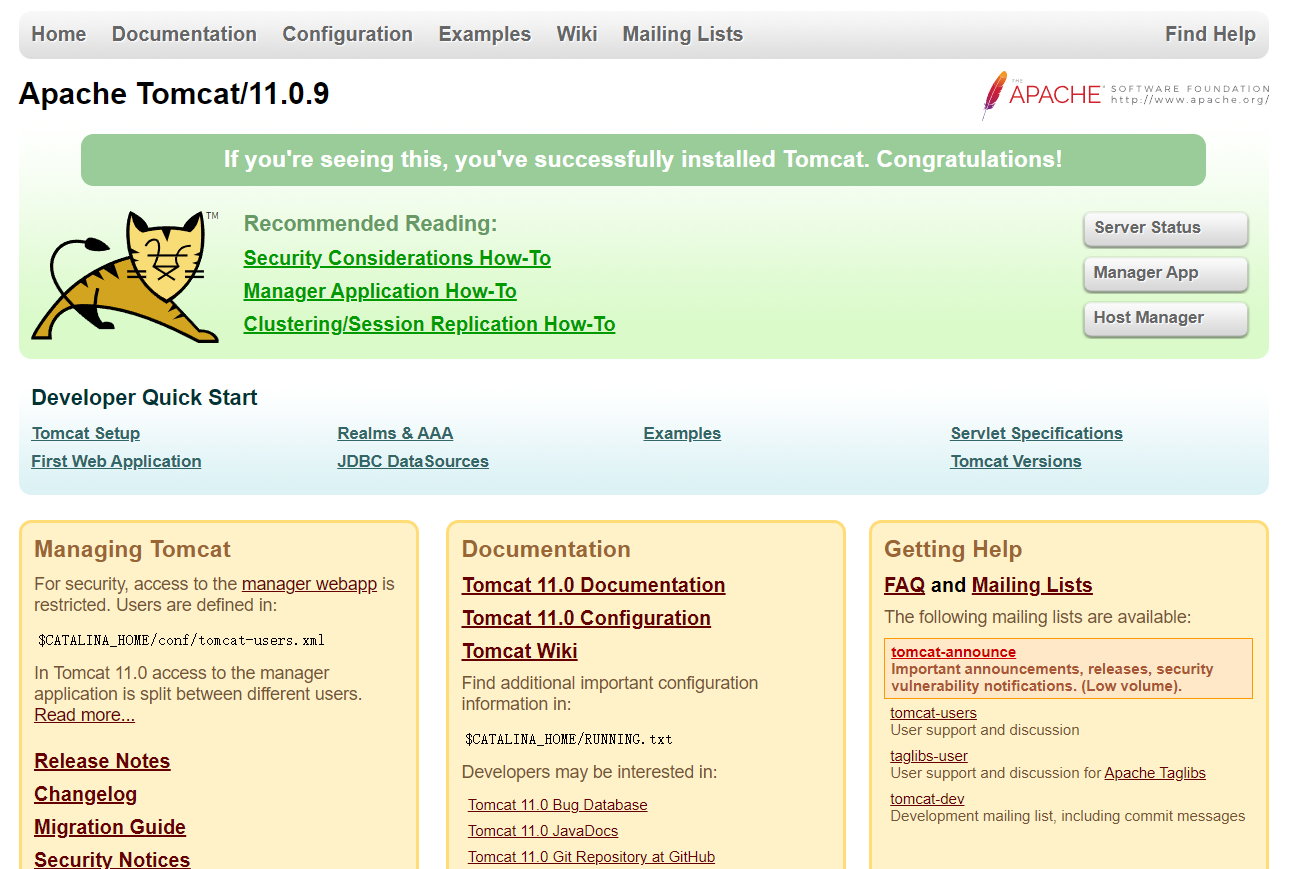Visit the Examples quick start link
The image size is (1289, 869).
(682, 433)
